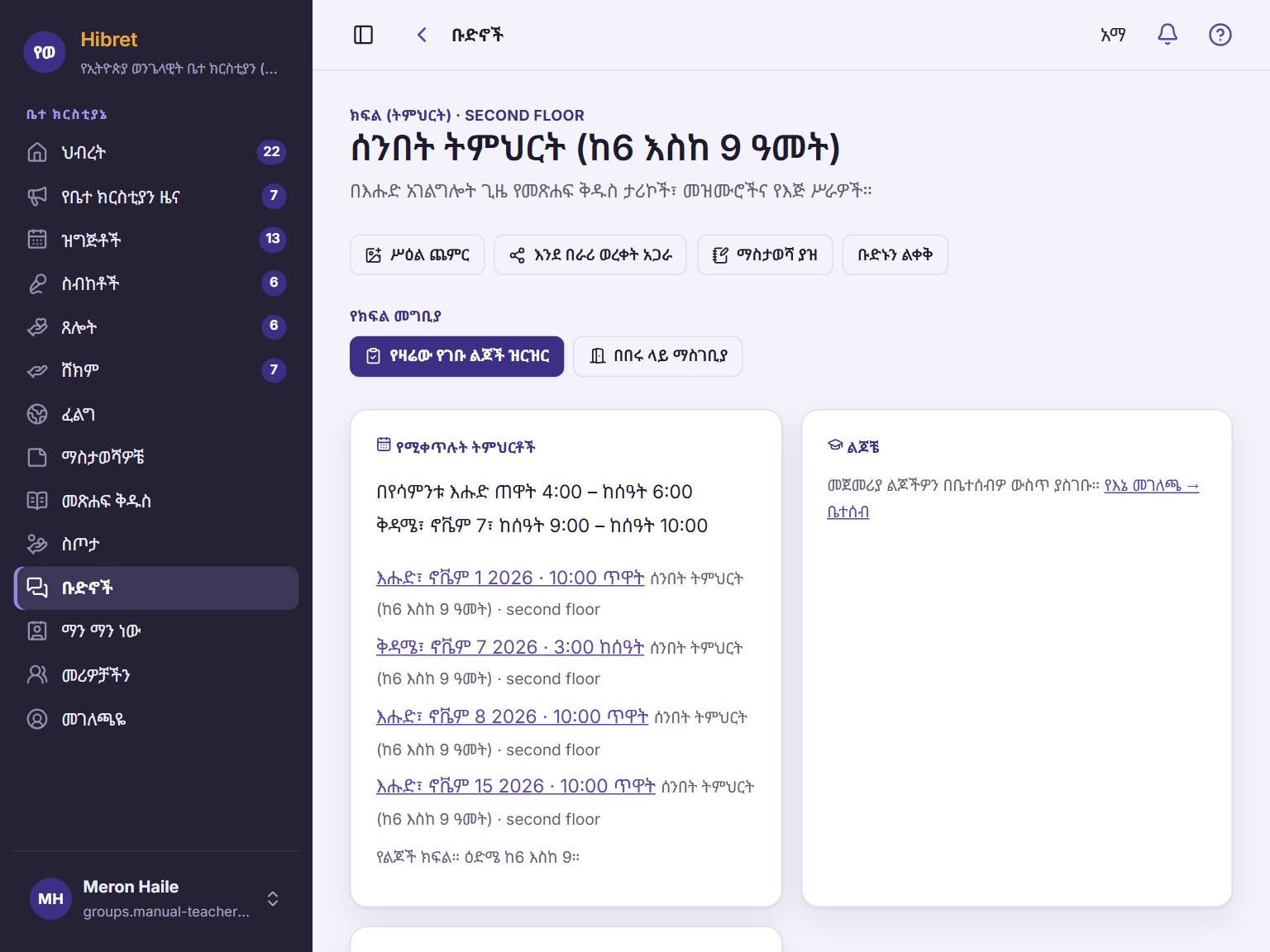Toggle the sidebar panel icon

pyautogui.click(x=363, y=35)
